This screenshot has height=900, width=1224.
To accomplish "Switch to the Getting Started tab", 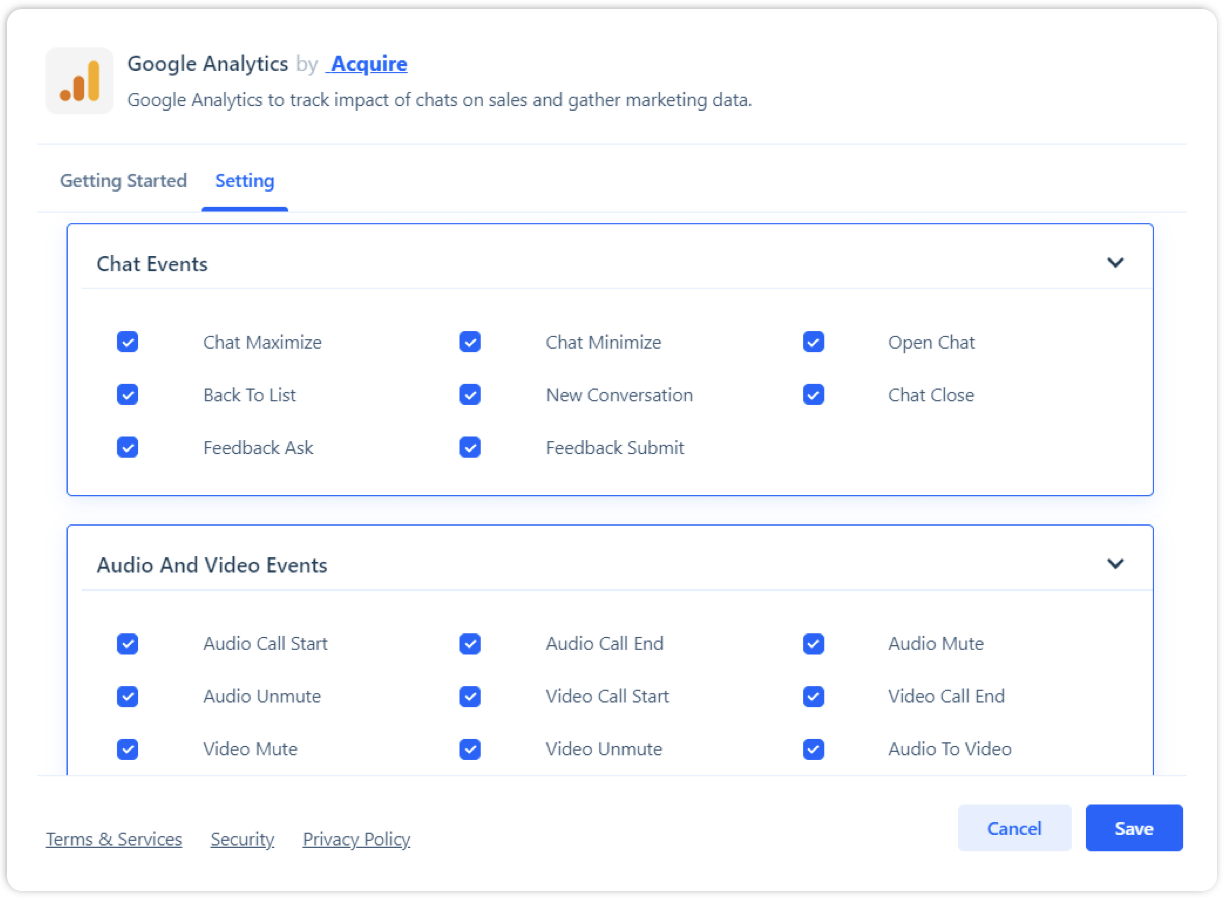I will 123,181.
